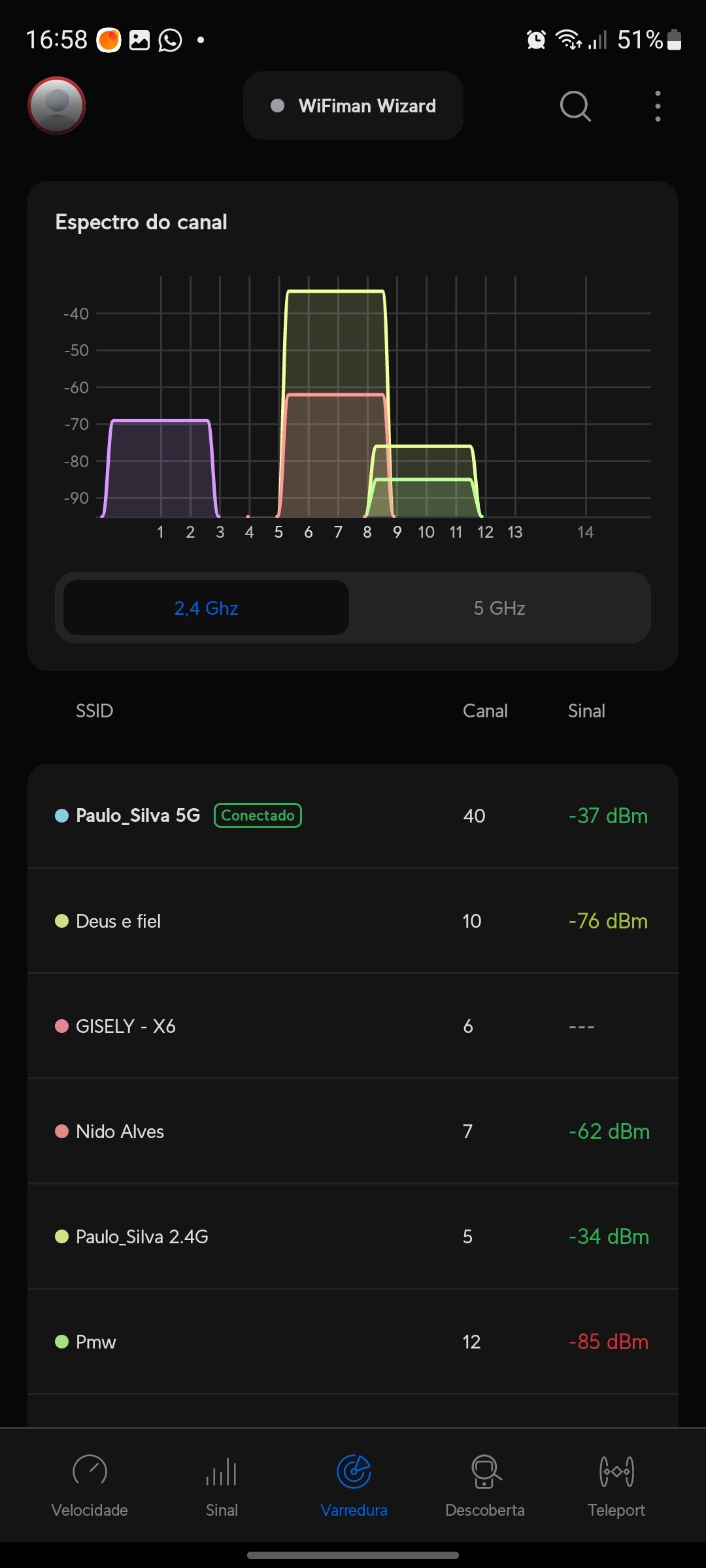Screen dimensions: 706x1568
Task: Tap the alarm clock status bar icon
Action: [x=536, y=40]
